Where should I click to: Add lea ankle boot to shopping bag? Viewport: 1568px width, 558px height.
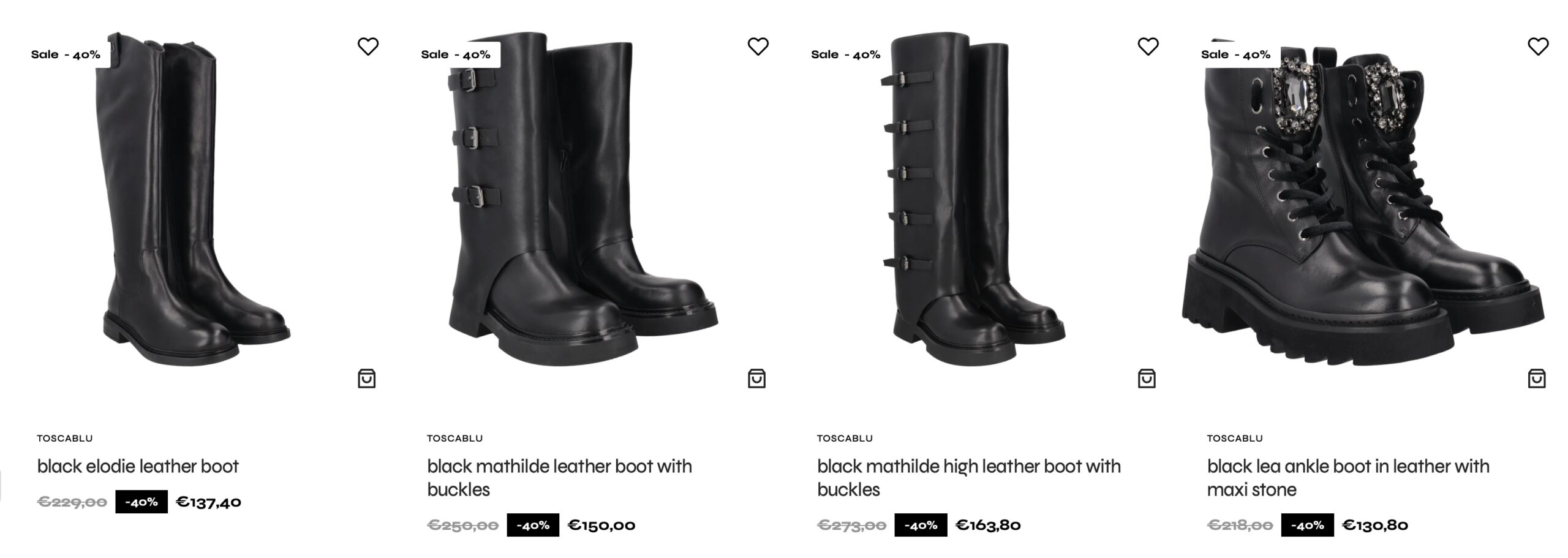click(x=1537, y=379)
